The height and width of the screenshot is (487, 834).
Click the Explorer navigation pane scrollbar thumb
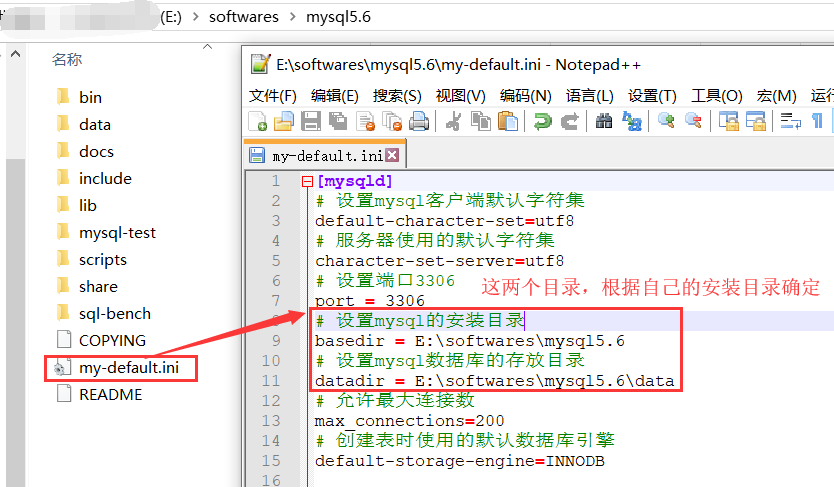(x=15, y=323)
